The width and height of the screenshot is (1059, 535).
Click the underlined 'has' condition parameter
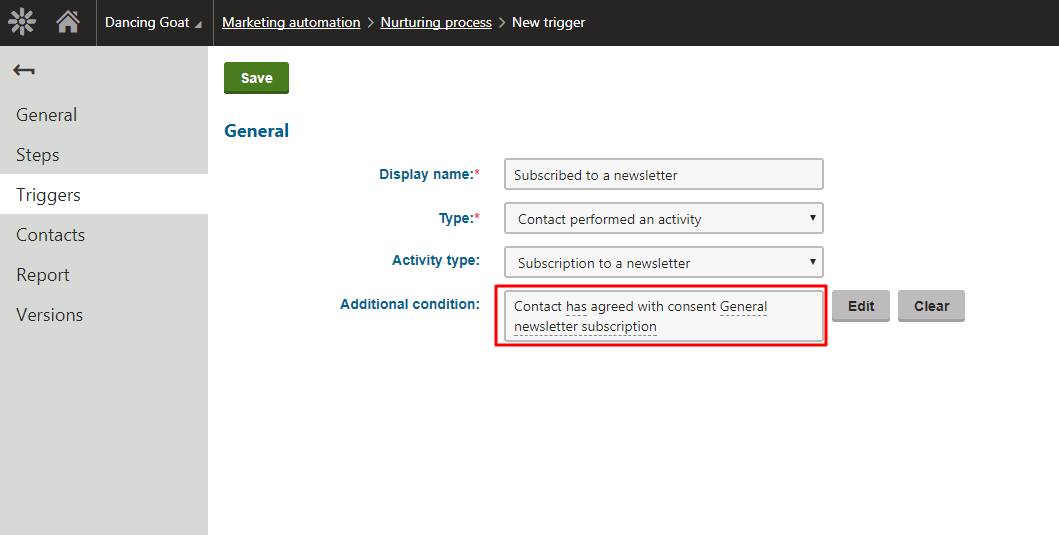pos(576,307)
